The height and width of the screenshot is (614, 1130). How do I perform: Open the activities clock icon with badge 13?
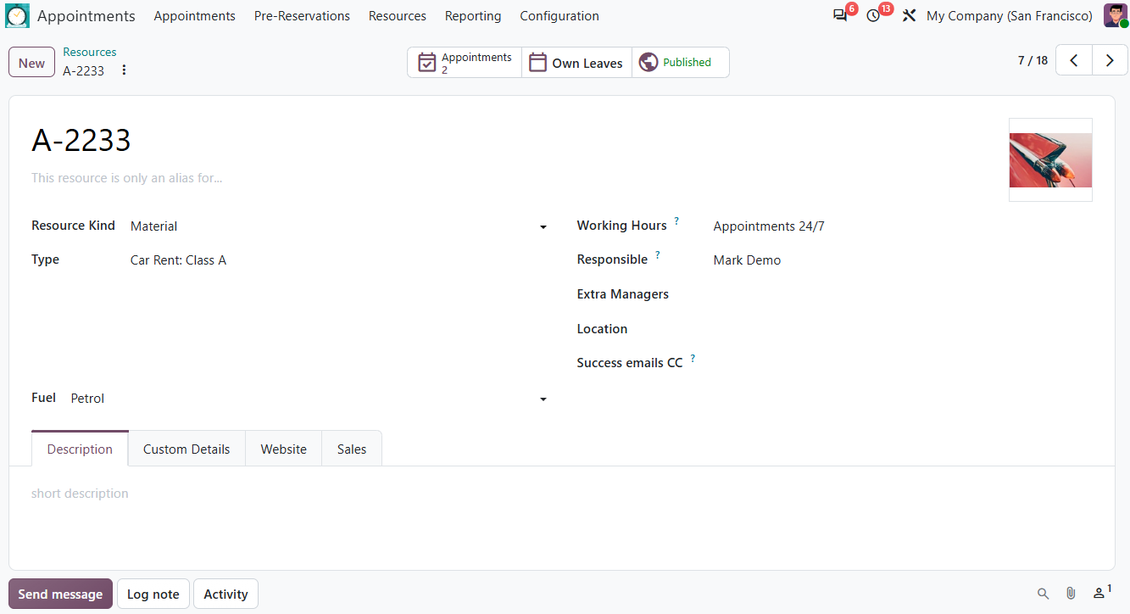[873, 15]
